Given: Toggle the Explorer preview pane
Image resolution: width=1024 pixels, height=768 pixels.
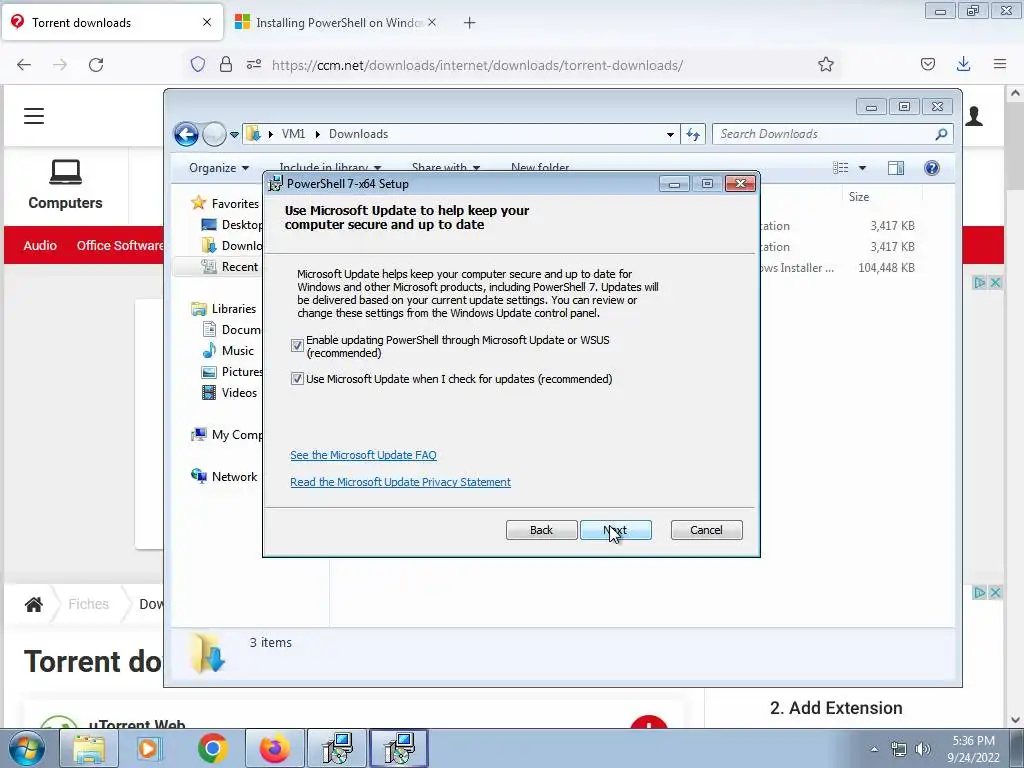Looking at the screenshot, I should [x=896, y=168].
